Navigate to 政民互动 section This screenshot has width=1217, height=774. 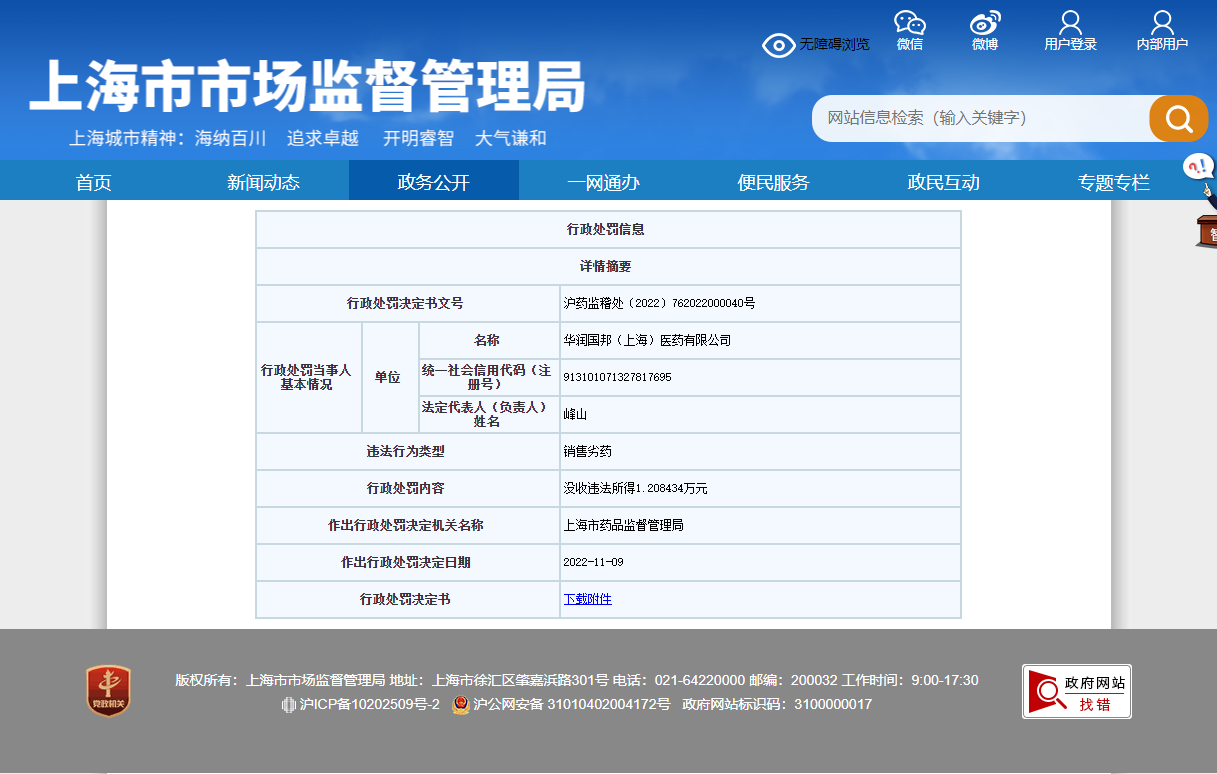click(x=943, y=182)
